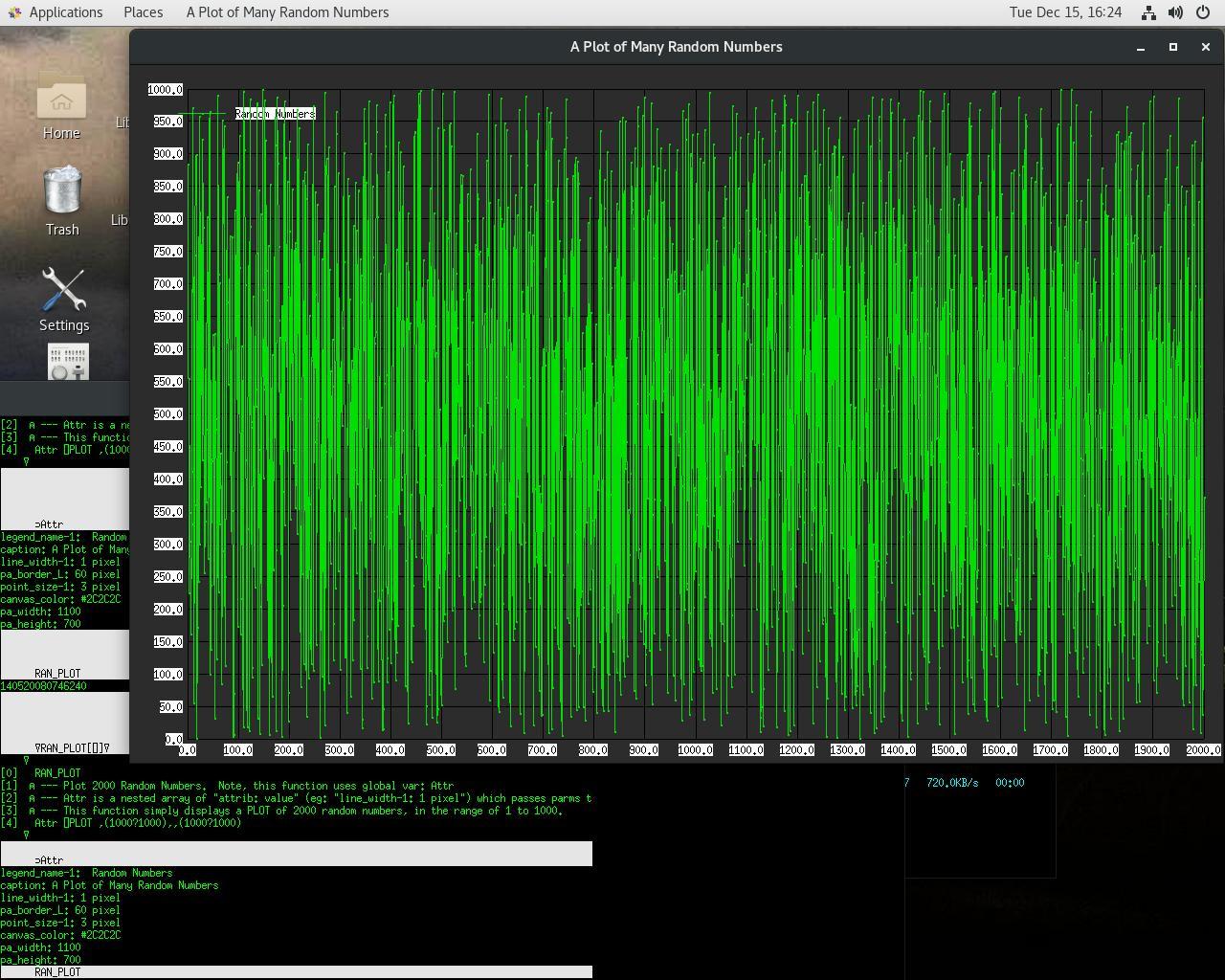Click terminal line 'canvas_color: #2C2C2C' at bottom
This screenshot has height=980, width=1225.
[x=60, y=935]
